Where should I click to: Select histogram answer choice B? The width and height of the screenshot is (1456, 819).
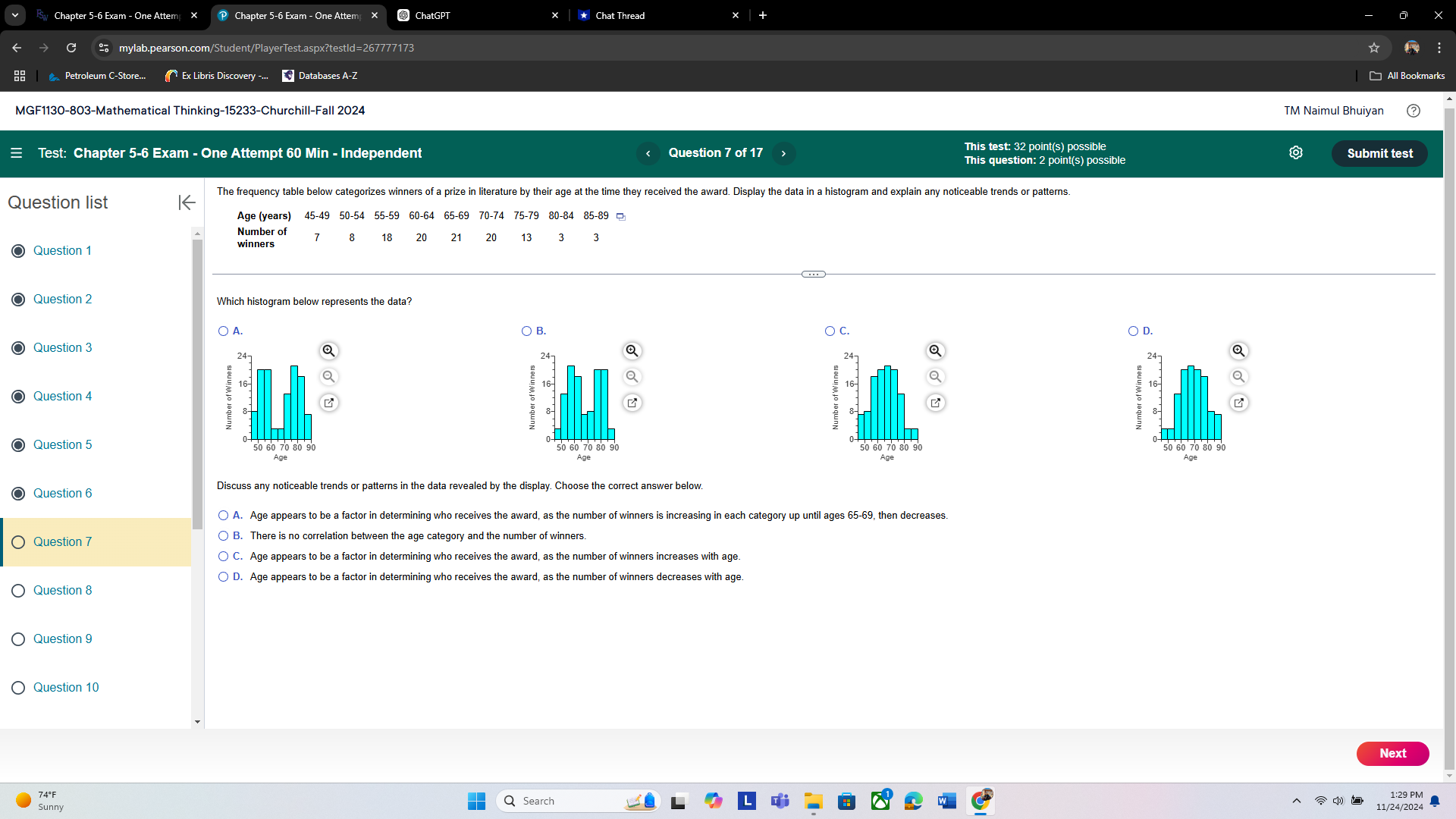[x=526, y=331]
